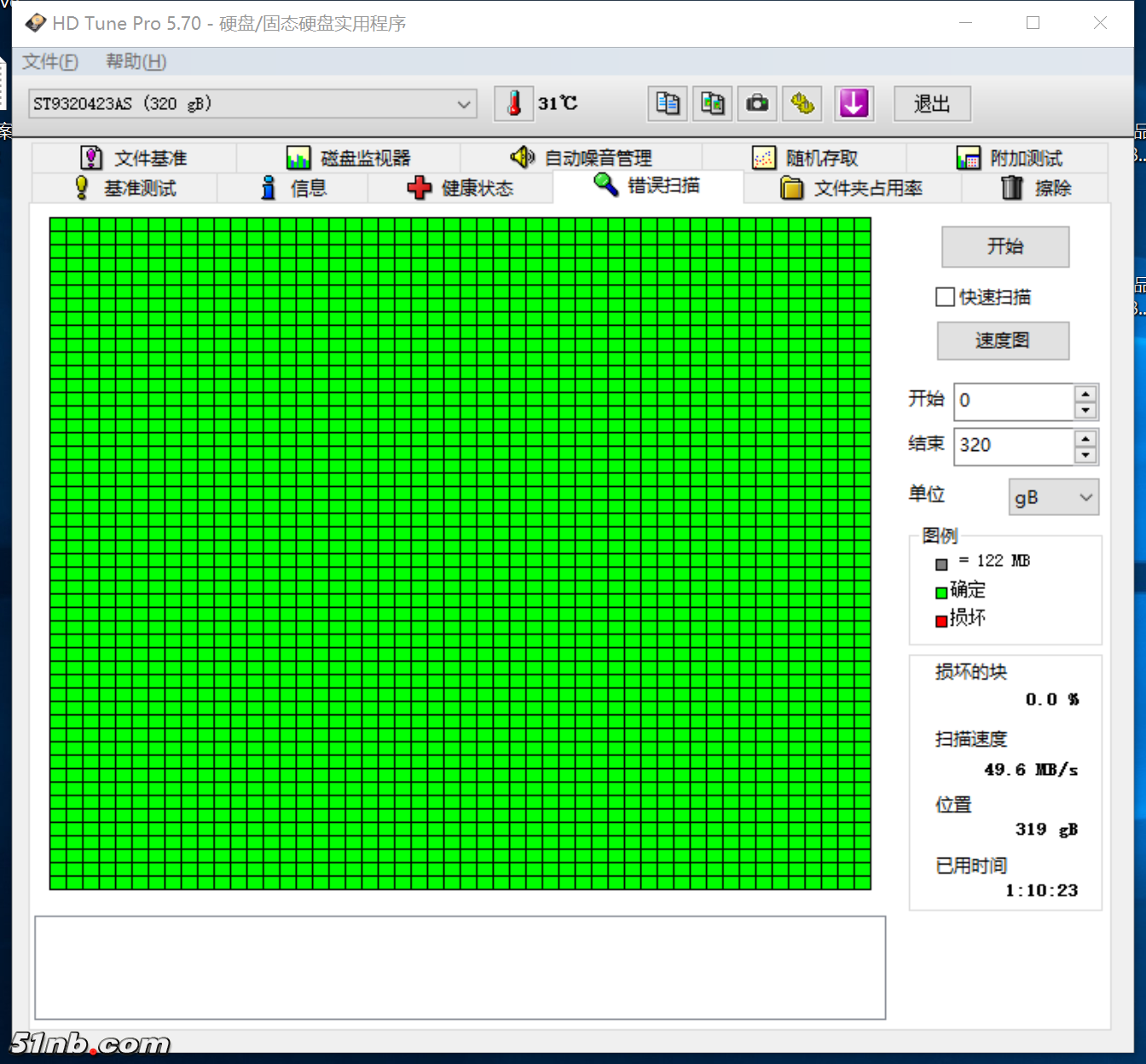Image resolution: width=1146 pixels, height=1064 pixels.
Task: Click copy text to clipboard icon
Action: pos(668,104)
